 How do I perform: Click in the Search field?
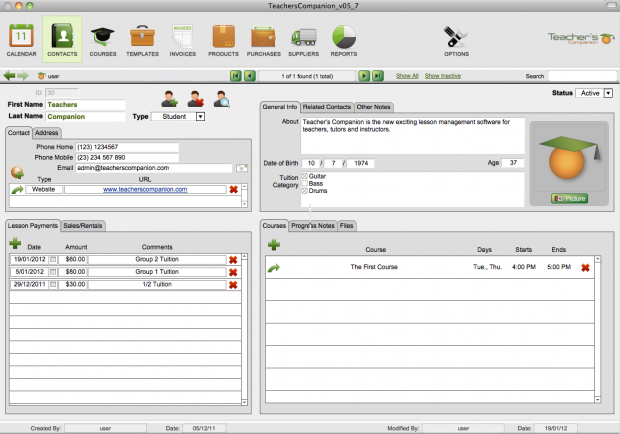[x=582, y=76]
